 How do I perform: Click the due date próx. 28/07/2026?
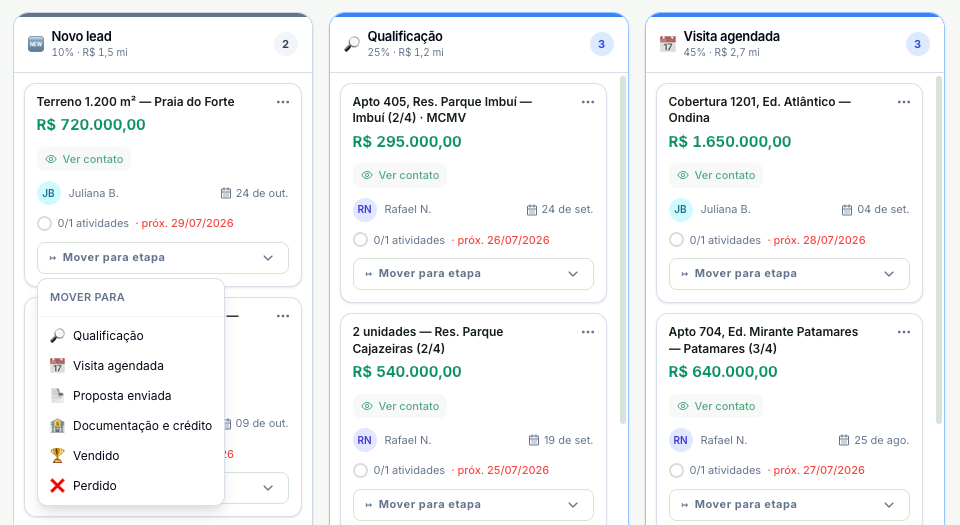point(819,240)
